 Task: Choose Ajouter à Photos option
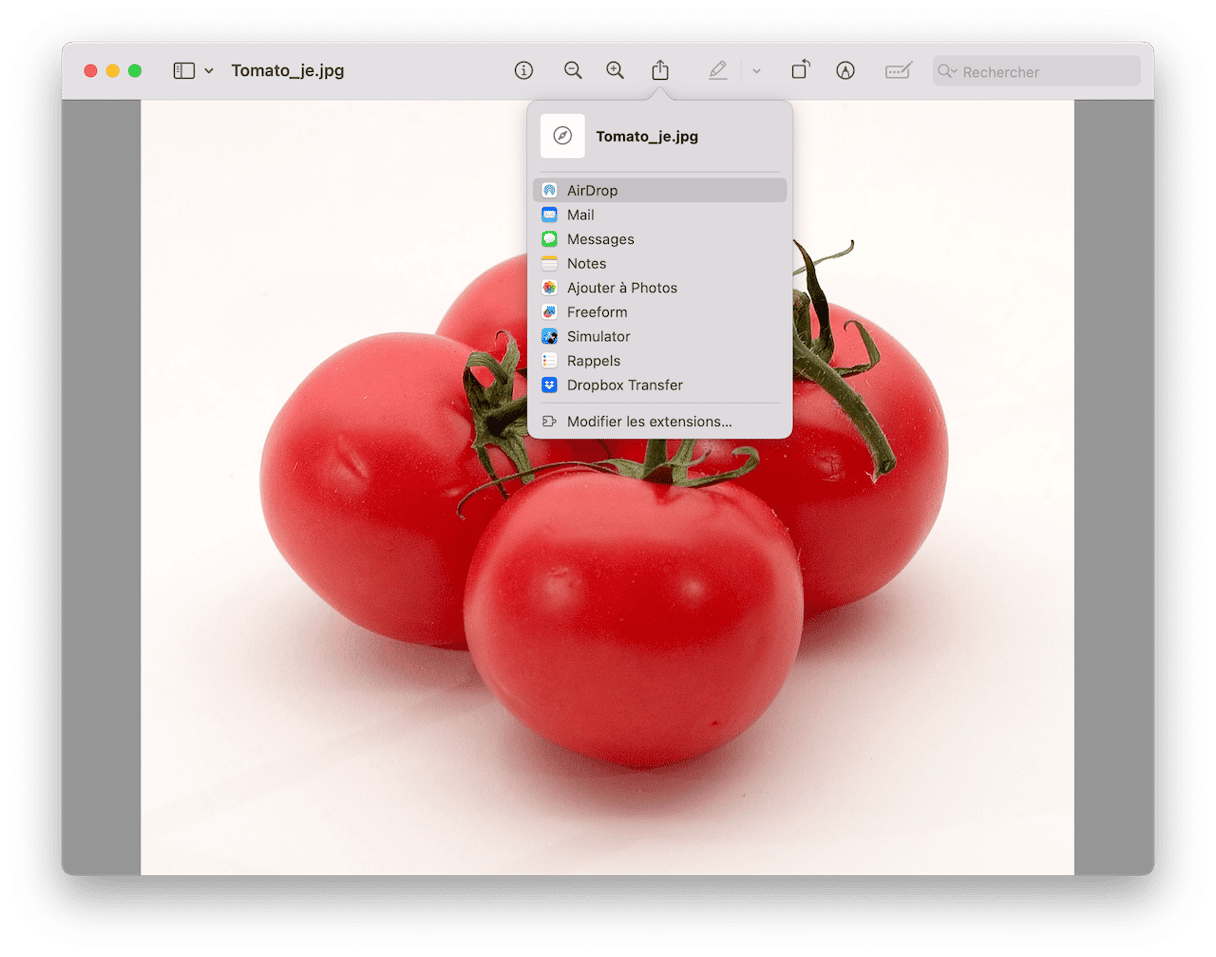click(621, 288)
